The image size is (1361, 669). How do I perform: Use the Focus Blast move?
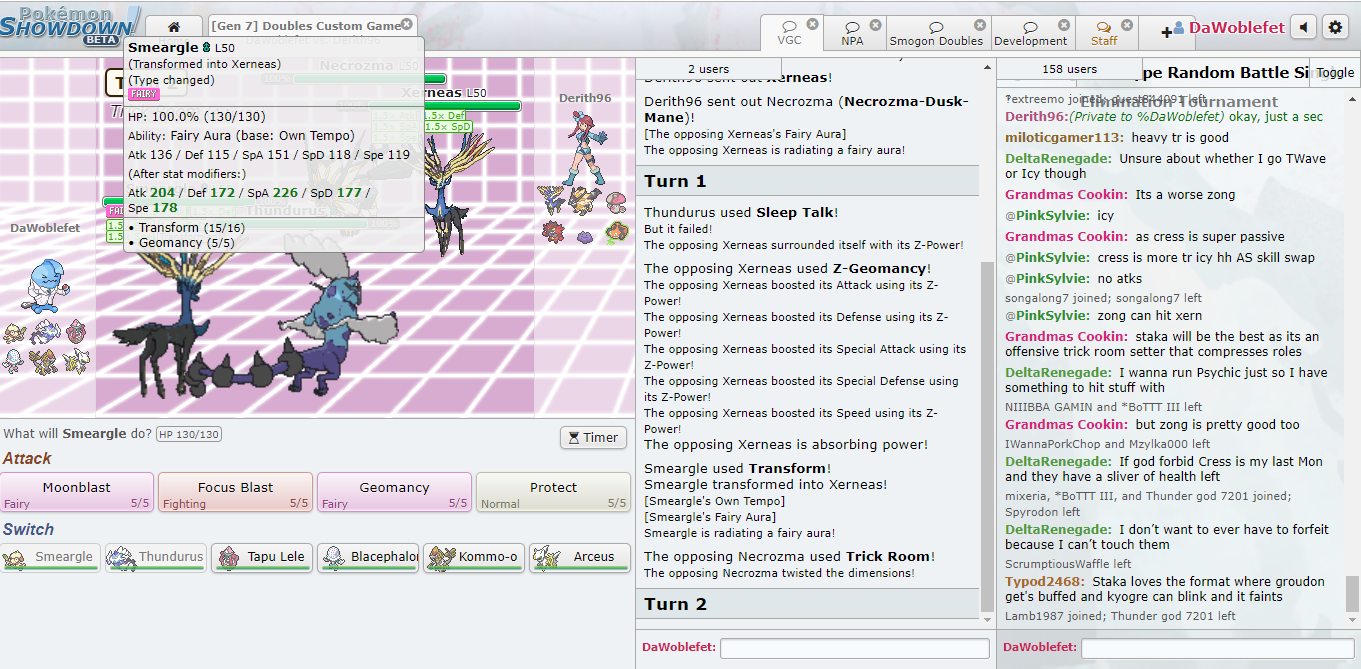click(x=235, y=493)
